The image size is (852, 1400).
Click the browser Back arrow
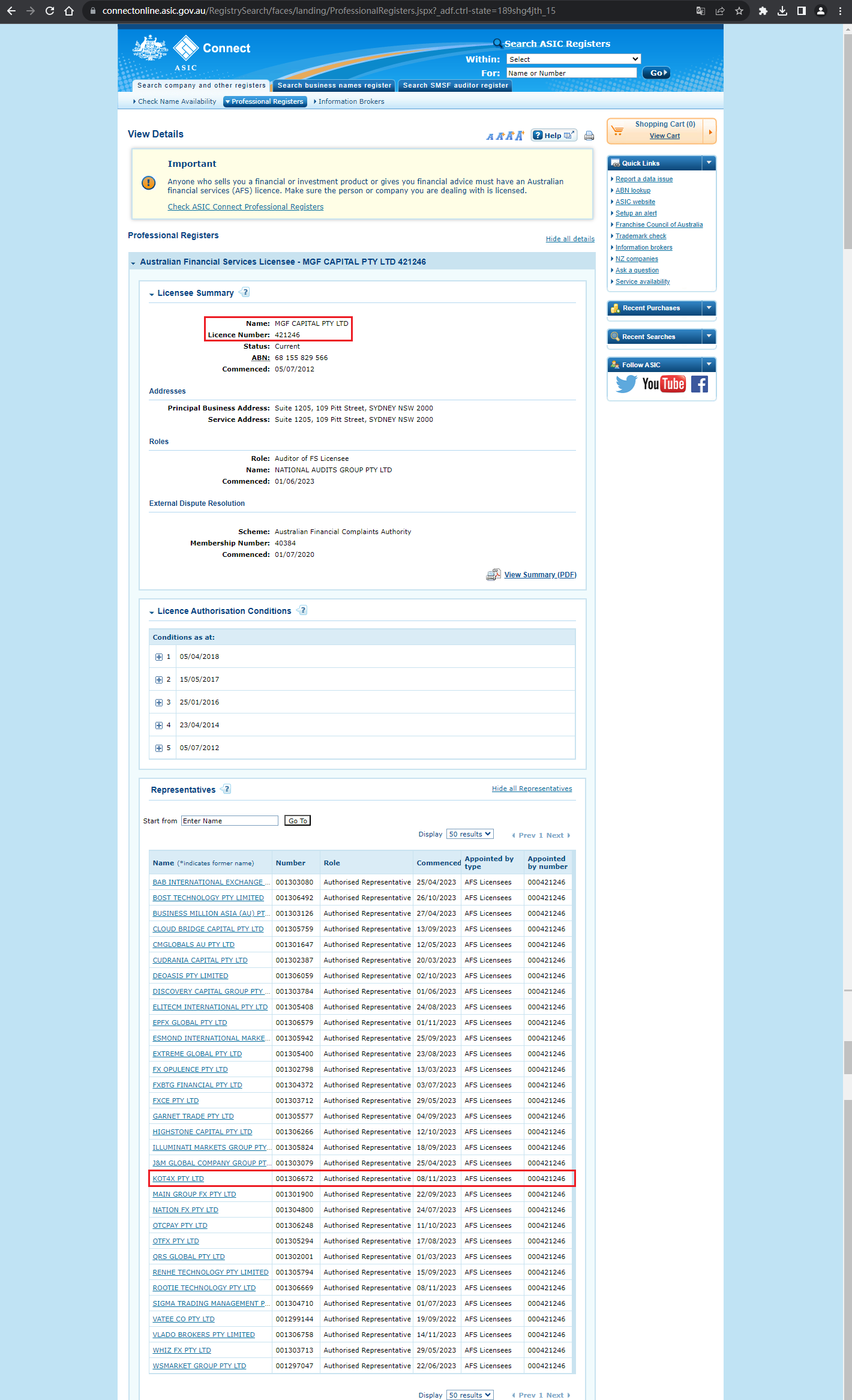11,11
